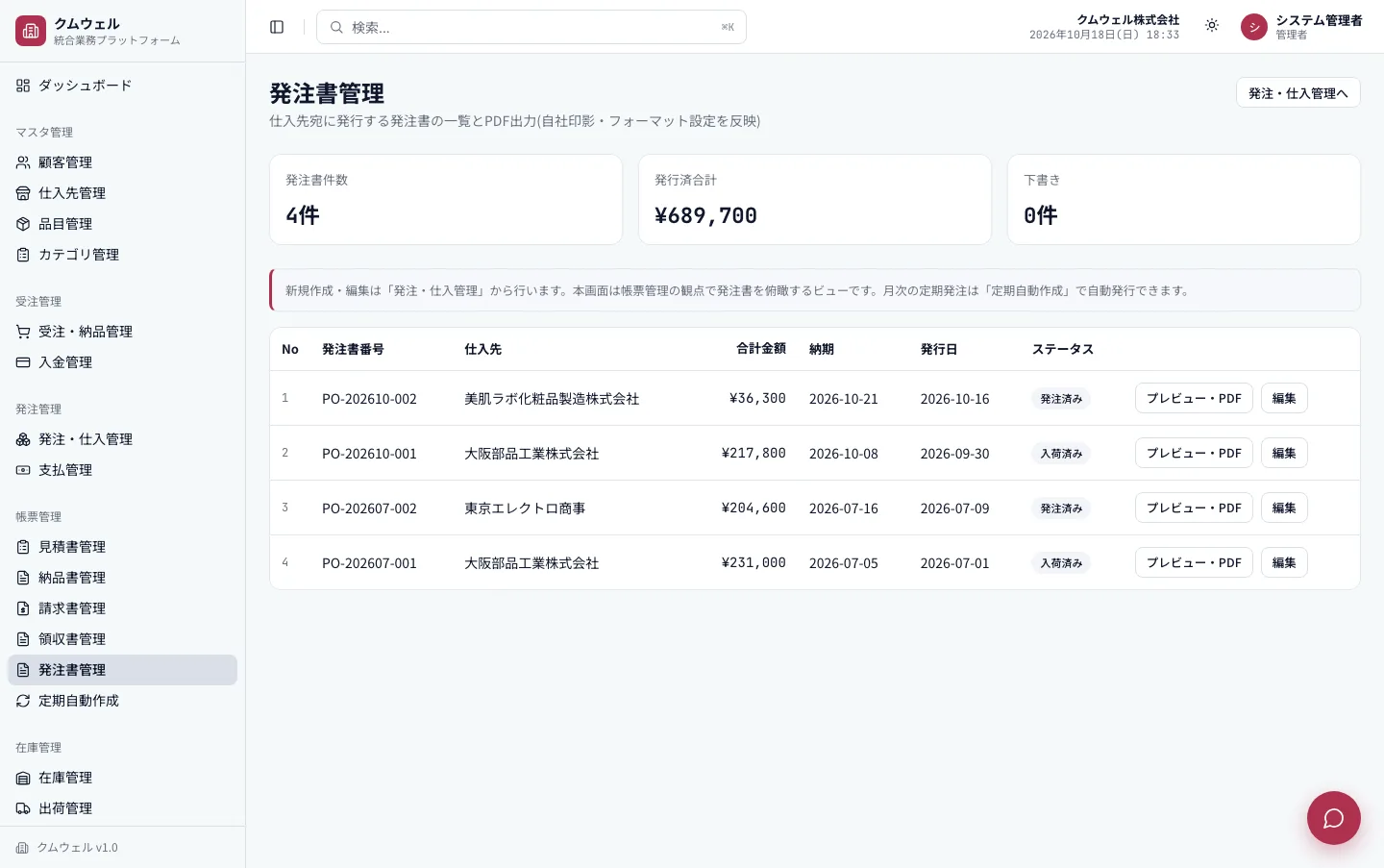Toggle the sidebar panel icon
The width and height of the screenshot is (1384, 868).
coord(277,27)
